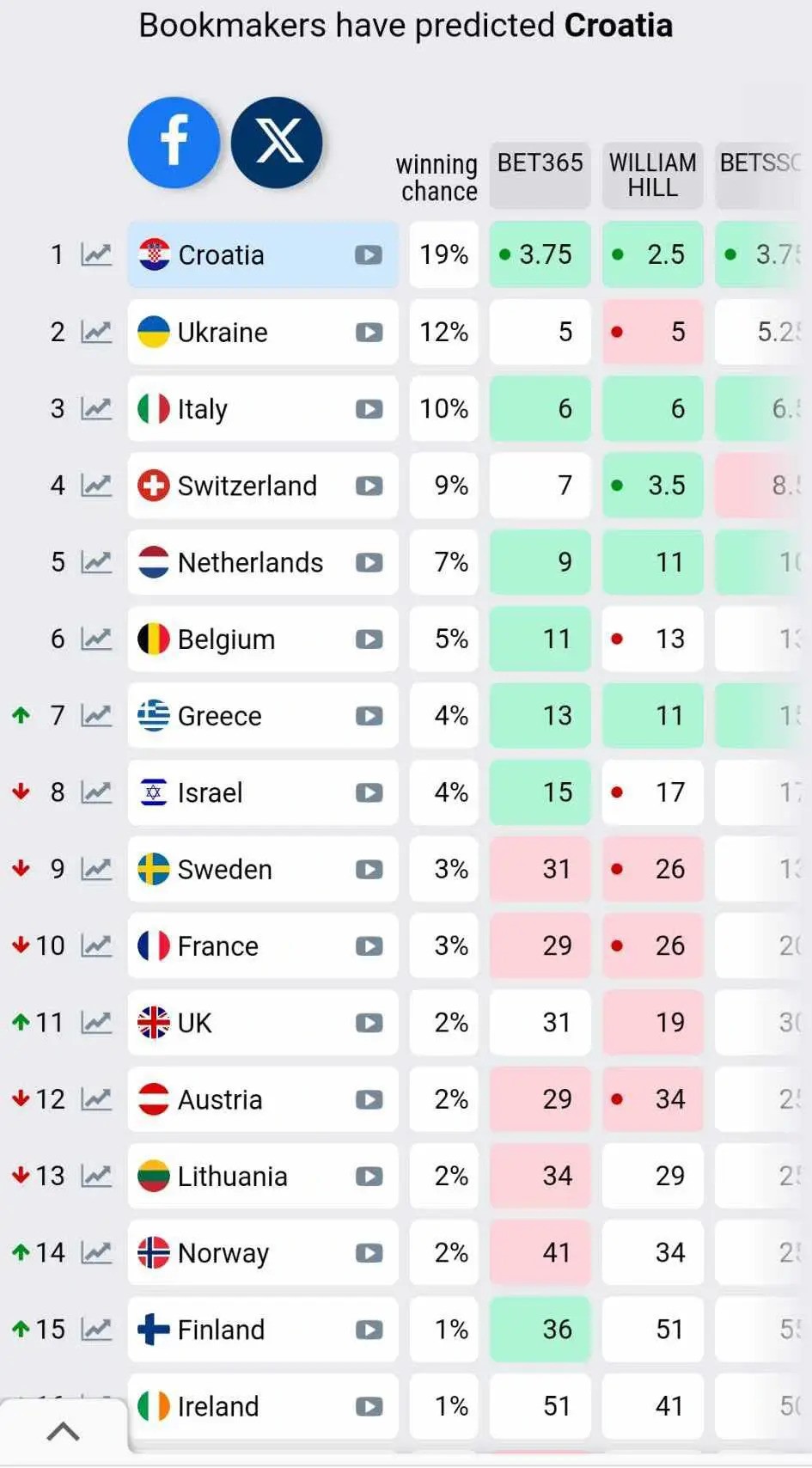
Task: Select the BET365 column header
Action: [540, 174]
